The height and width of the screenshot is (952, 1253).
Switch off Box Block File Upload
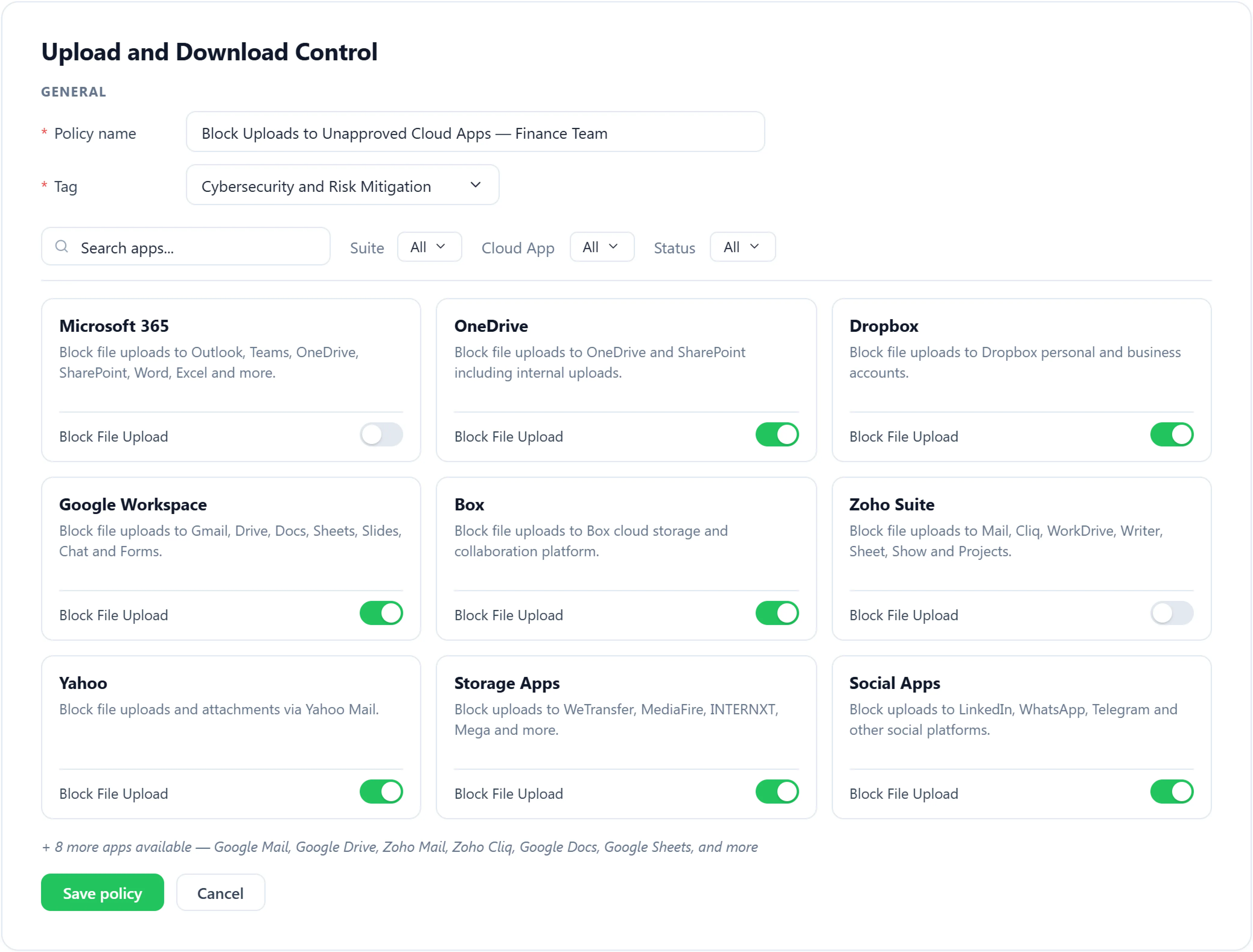tap(777, 613)
